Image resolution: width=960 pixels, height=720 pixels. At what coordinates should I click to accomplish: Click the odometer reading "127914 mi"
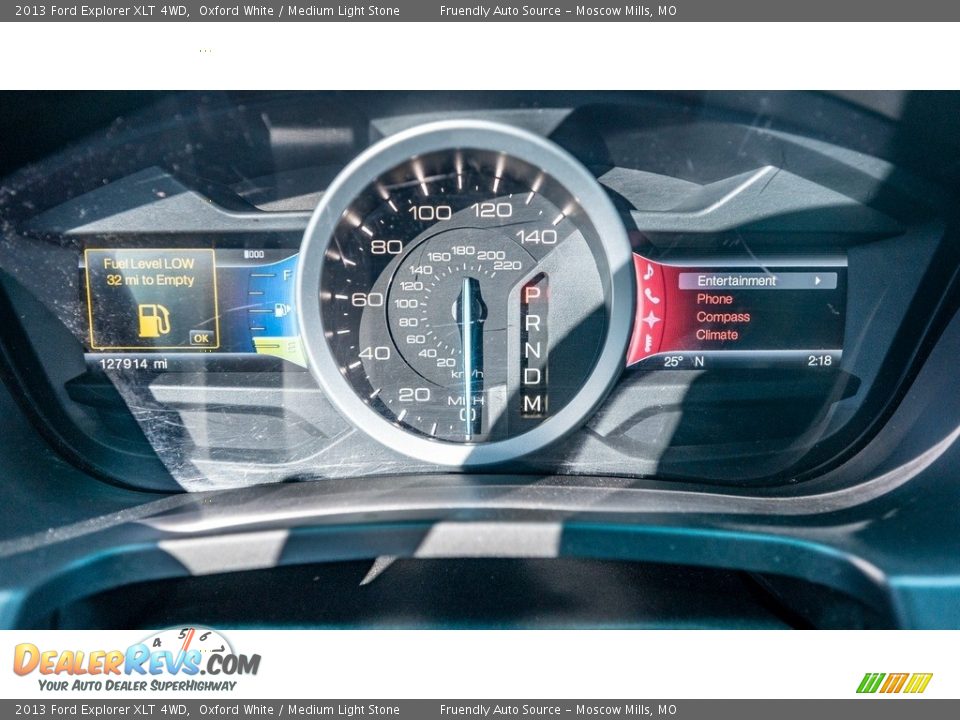[x=133, y=364]
